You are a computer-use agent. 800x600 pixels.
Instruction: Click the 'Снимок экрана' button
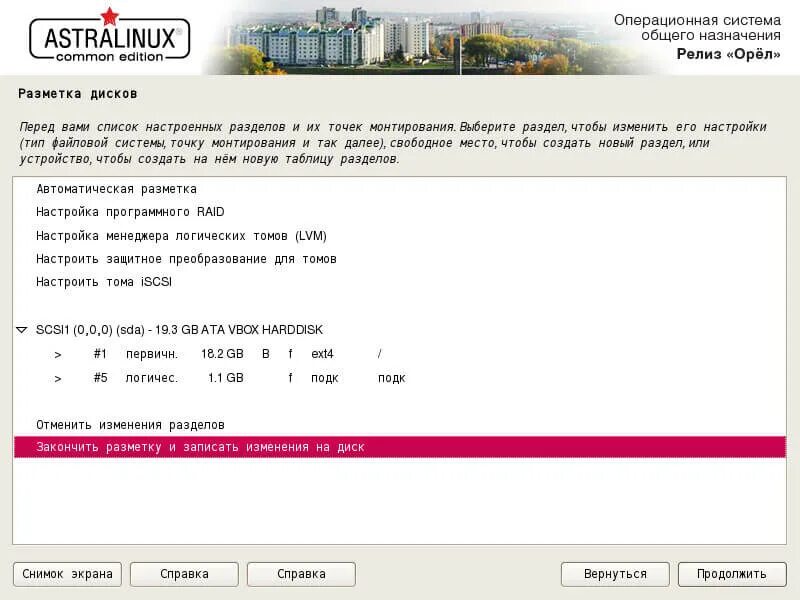[67, 574]
